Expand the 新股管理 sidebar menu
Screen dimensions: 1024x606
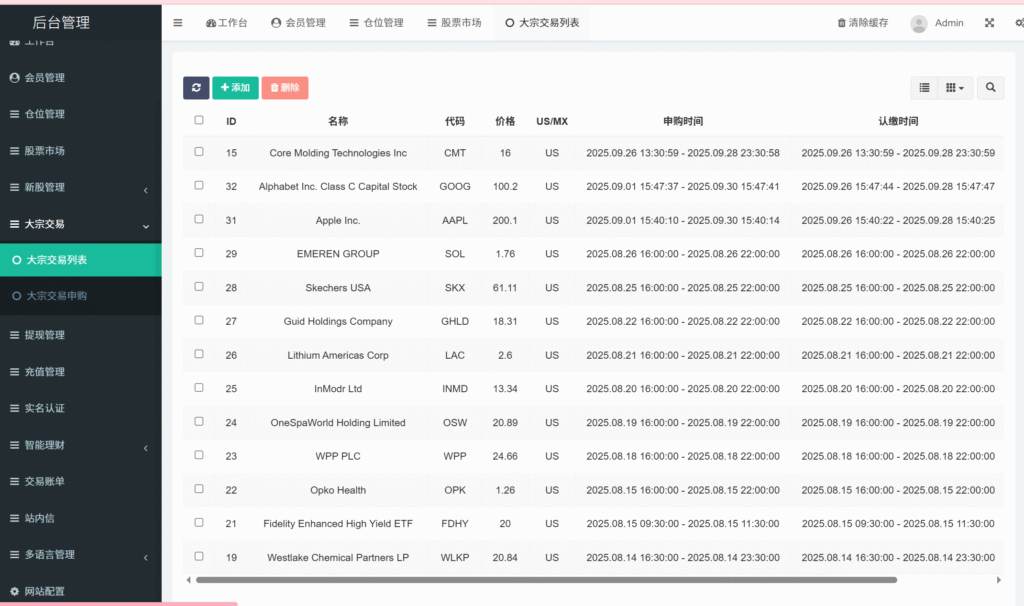[x=80, y=187]
